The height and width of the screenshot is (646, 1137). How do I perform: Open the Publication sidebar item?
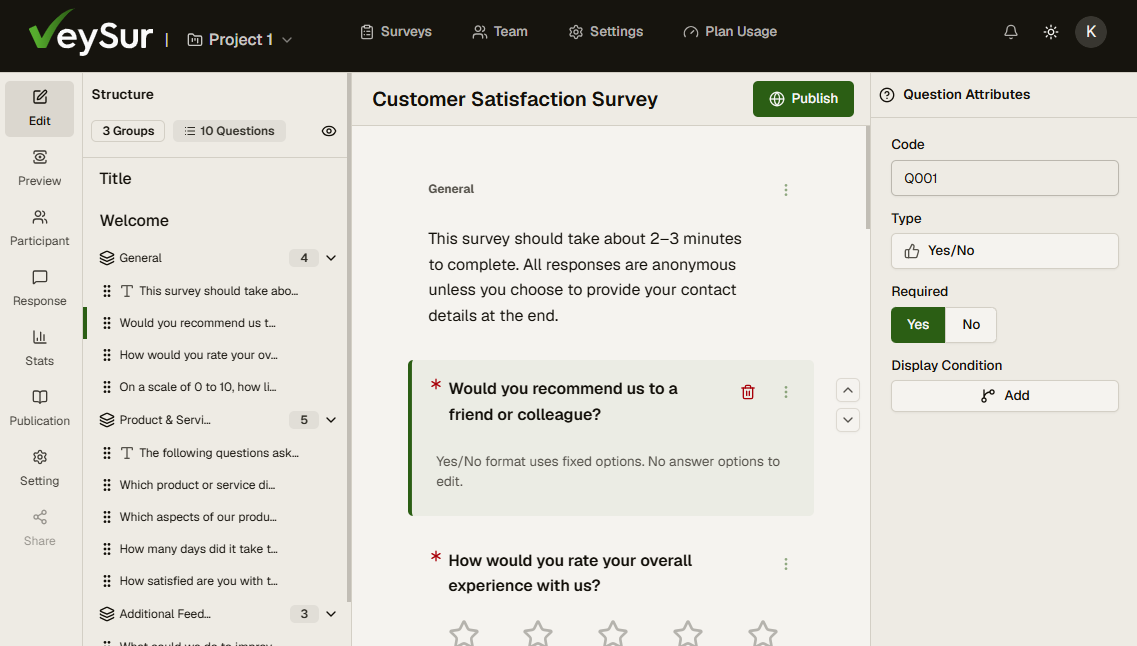tap(39, 409)
